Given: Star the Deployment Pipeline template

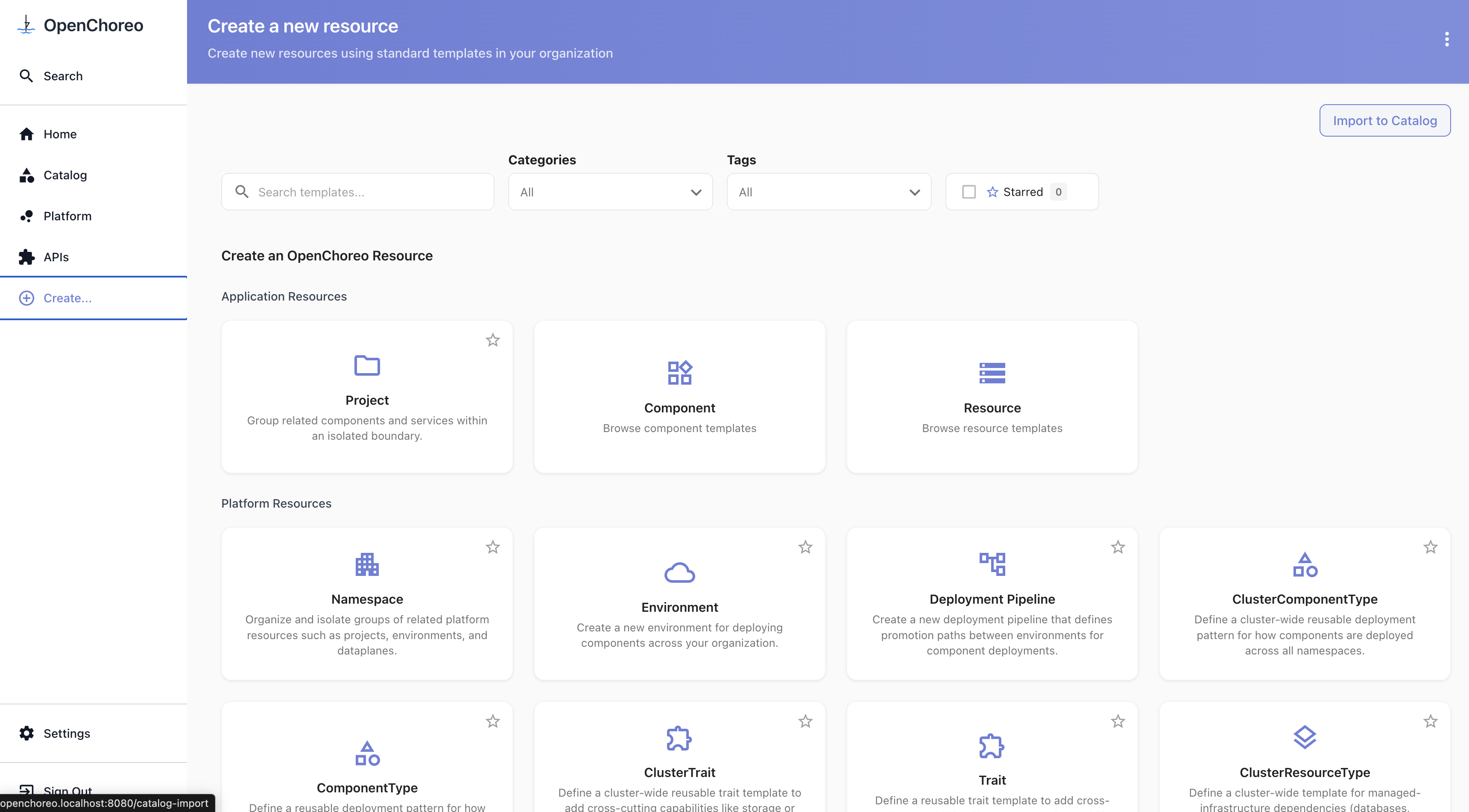Looking at the screenshot, I should (1118, 547).
